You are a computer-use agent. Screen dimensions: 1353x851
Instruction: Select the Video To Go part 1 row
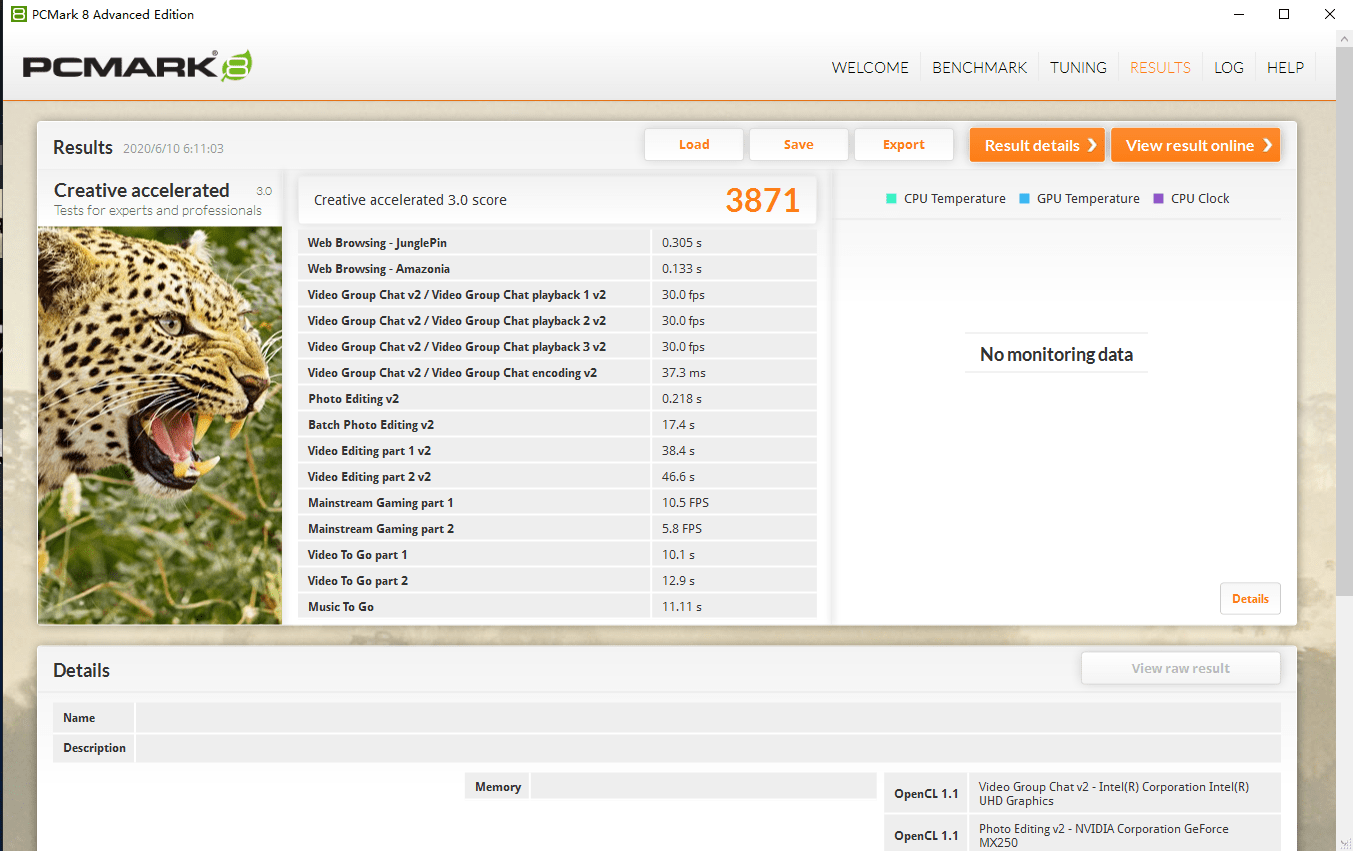tap(557, 554)
